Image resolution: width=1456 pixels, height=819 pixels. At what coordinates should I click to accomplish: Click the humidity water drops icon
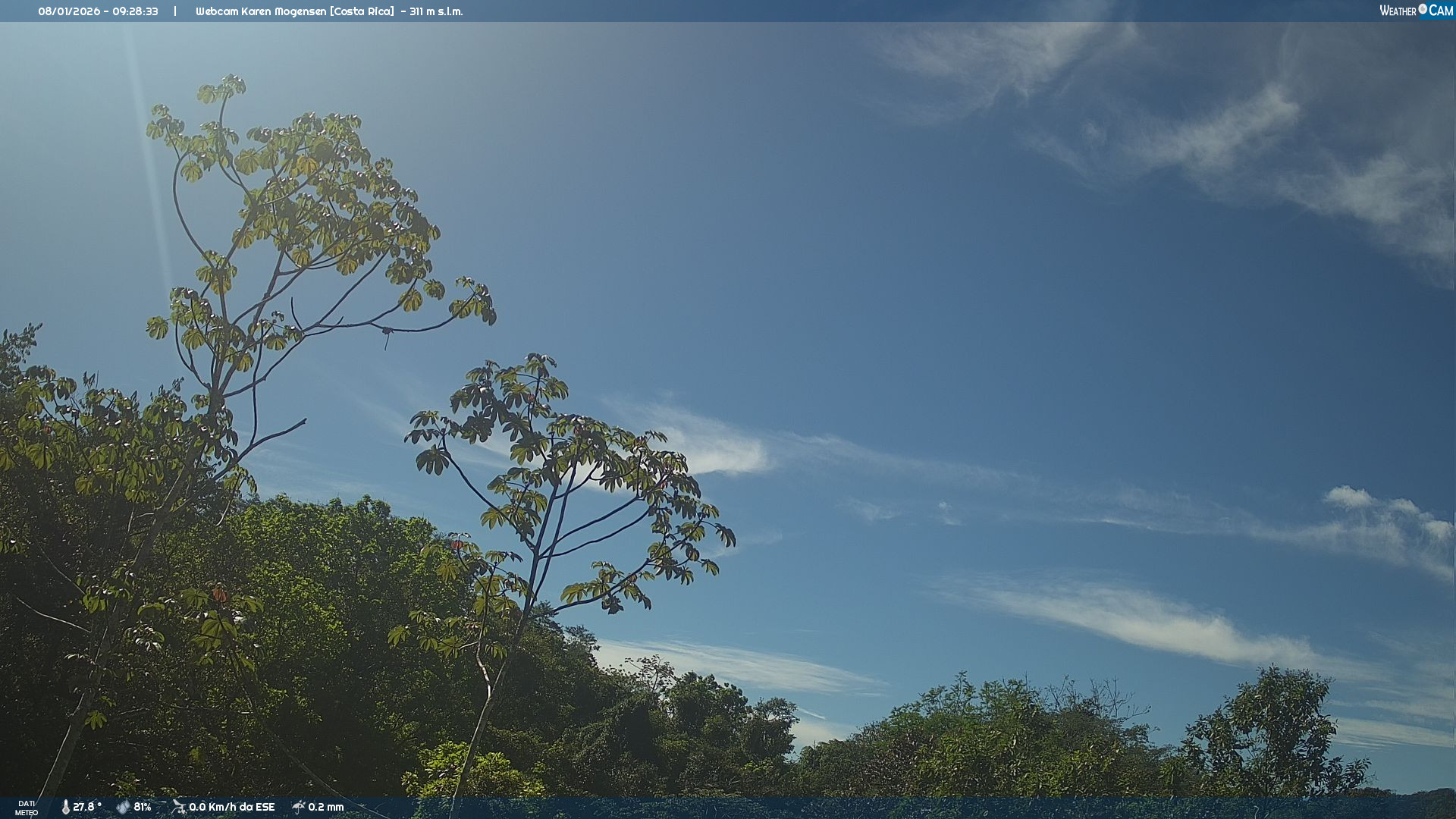click(x=123, y=807)
